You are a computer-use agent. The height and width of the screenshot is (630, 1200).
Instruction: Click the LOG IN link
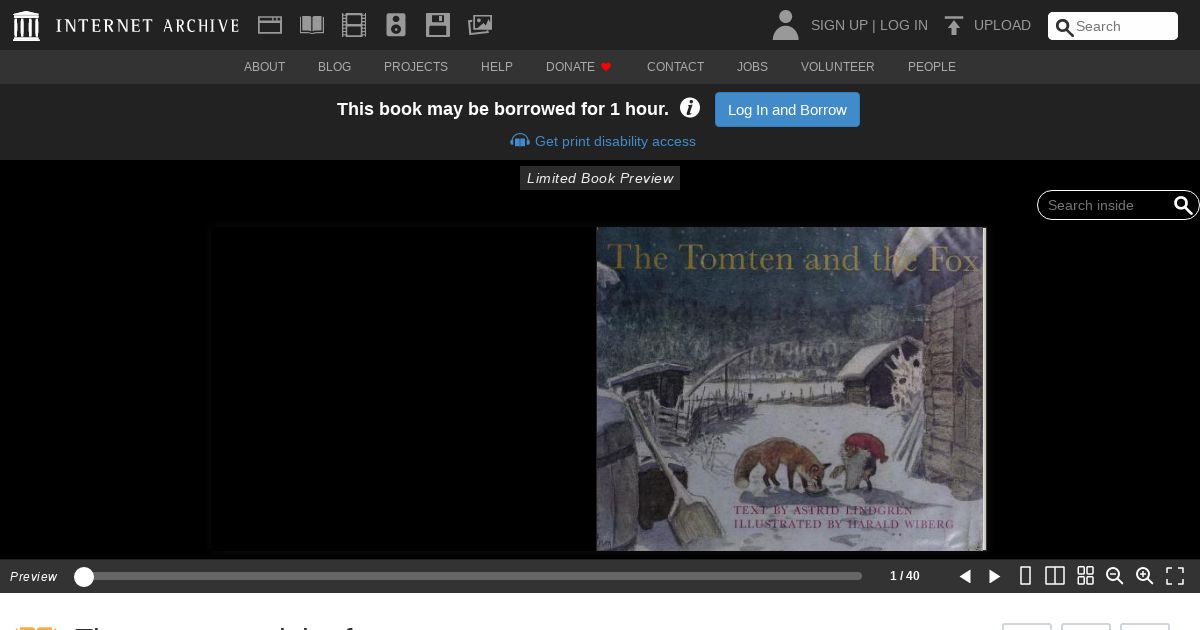click(x=904, y=25)
